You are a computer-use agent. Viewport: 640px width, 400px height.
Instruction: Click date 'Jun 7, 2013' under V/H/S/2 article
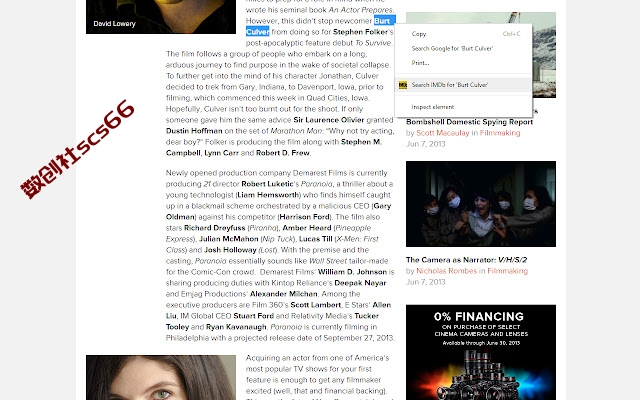(425, 282)
